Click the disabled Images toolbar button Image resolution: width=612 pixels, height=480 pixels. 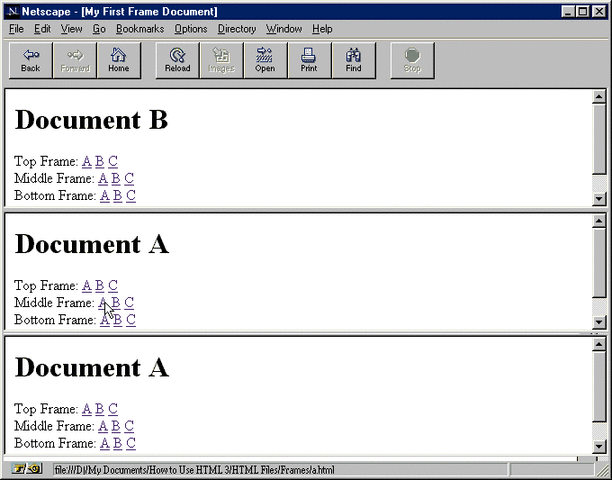(x=222, y=60)
